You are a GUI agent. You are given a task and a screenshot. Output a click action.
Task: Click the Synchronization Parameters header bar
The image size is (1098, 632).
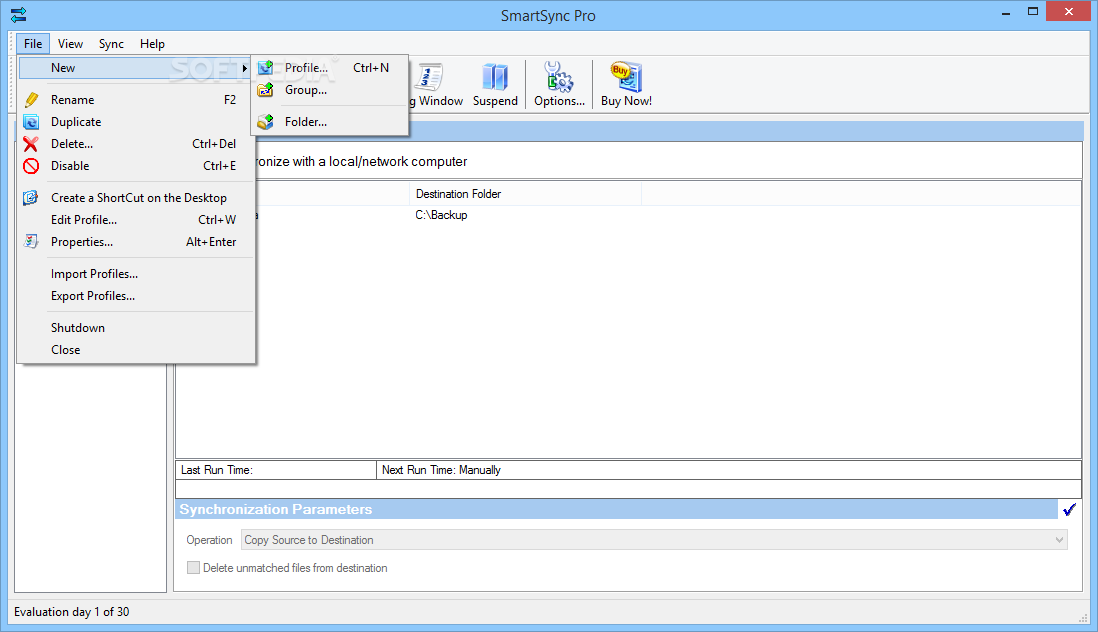pyautogui.click(x=616, y=510)
